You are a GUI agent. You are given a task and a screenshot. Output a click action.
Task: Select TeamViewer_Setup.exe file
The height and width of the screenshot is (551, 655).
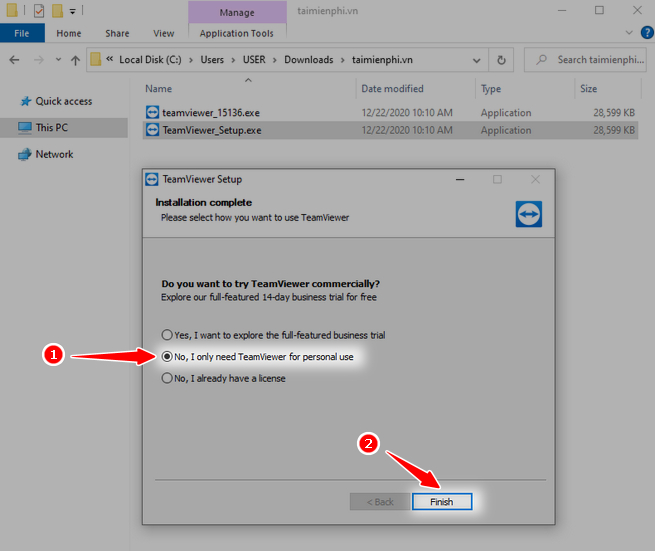click(390, 130)
